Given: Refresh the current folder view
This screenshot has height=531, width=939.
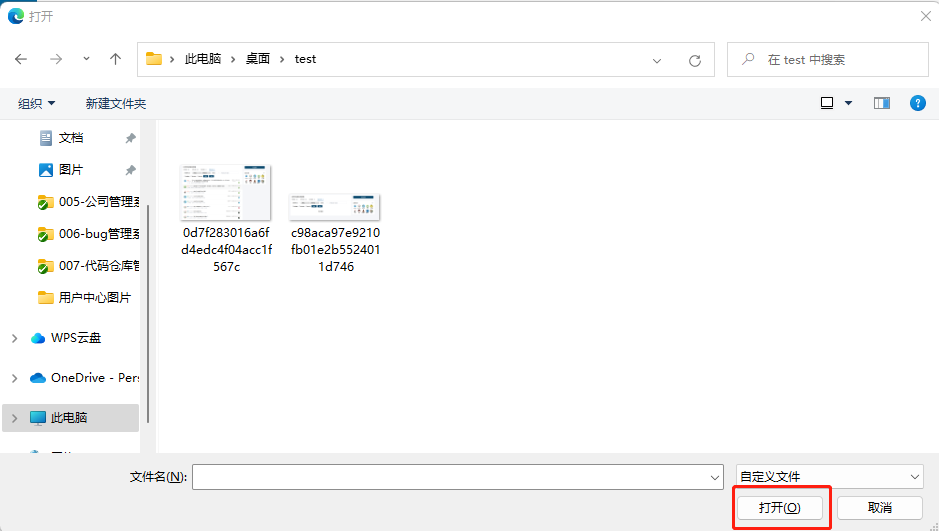Looking at the screenshot, I should [x=694, y=60].
